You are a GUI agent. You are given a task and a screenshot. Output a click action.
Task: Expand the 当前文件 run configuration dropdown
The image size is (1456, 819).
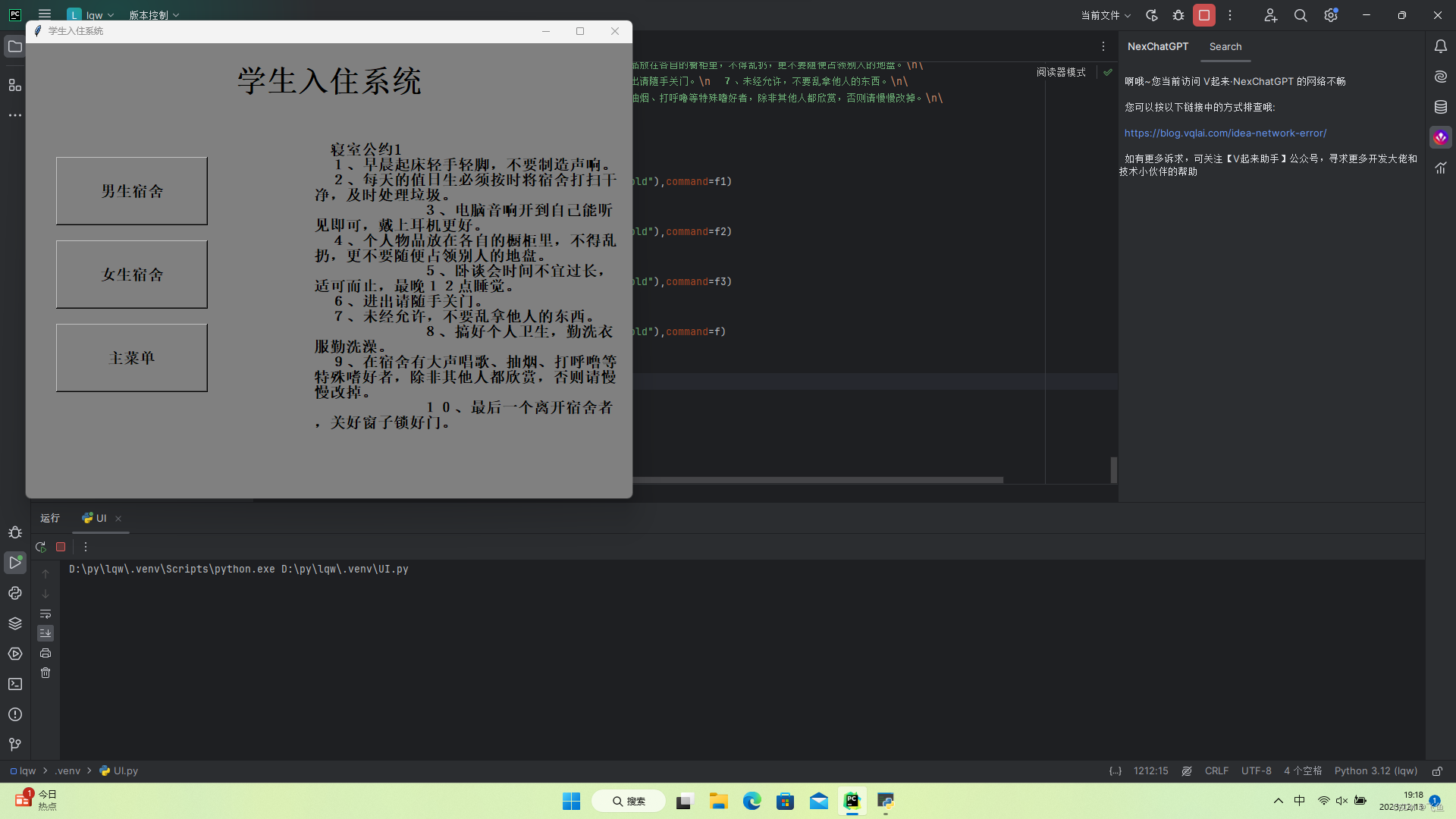click(1106, 15)
